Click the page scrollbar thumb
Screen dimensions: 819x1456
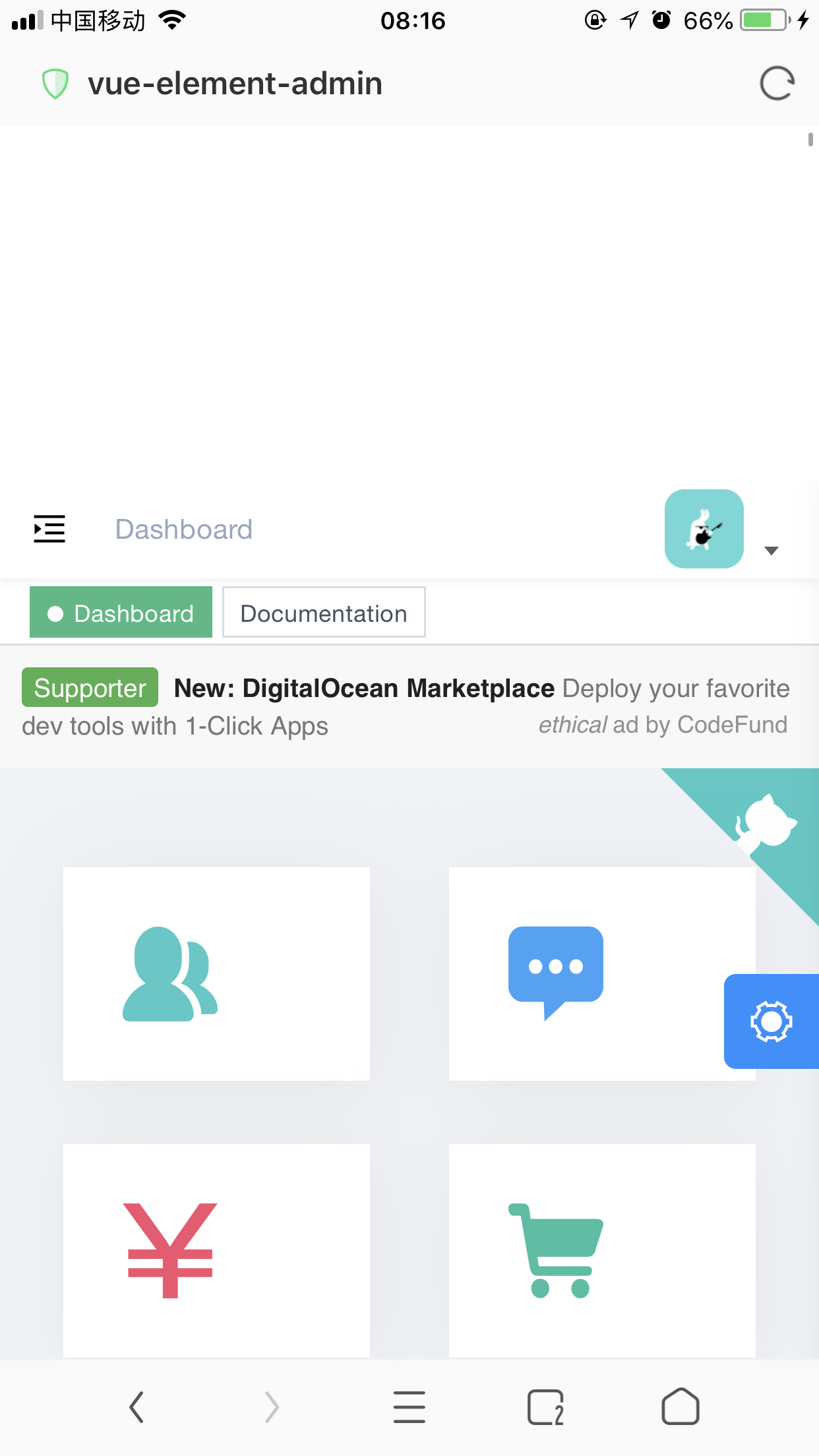[810, 140]
